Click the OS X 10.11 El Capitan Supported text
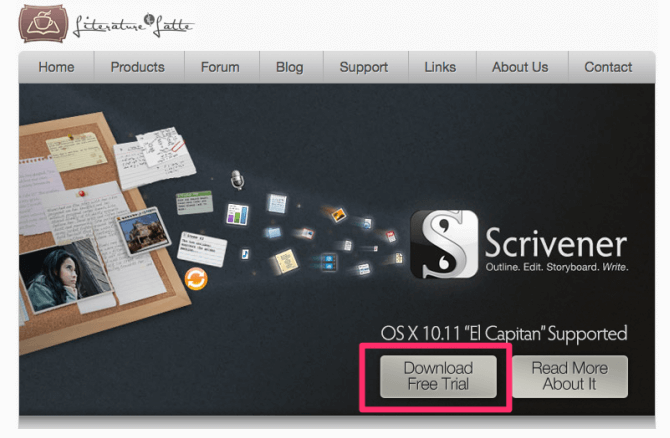The width and height of the screenshot is (670, 438). pos(504,333)
